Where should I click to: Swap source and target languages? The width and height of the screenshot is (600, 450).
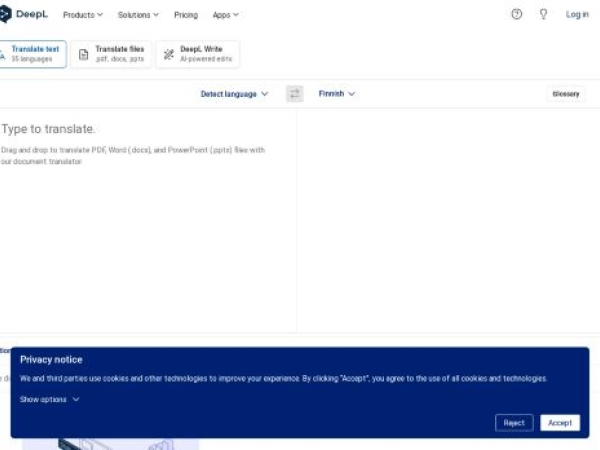click(295, 94)
